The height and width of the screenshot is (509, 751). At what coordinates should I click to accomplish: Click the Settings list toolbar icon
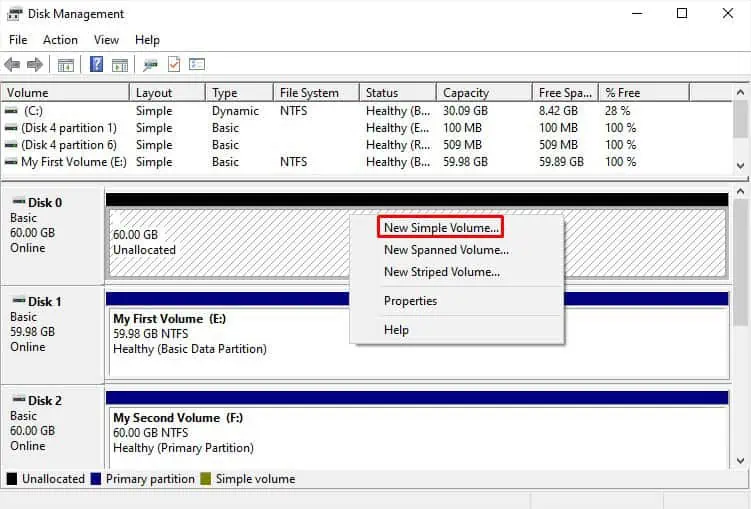pyautogui.click(x=197, y=64)
